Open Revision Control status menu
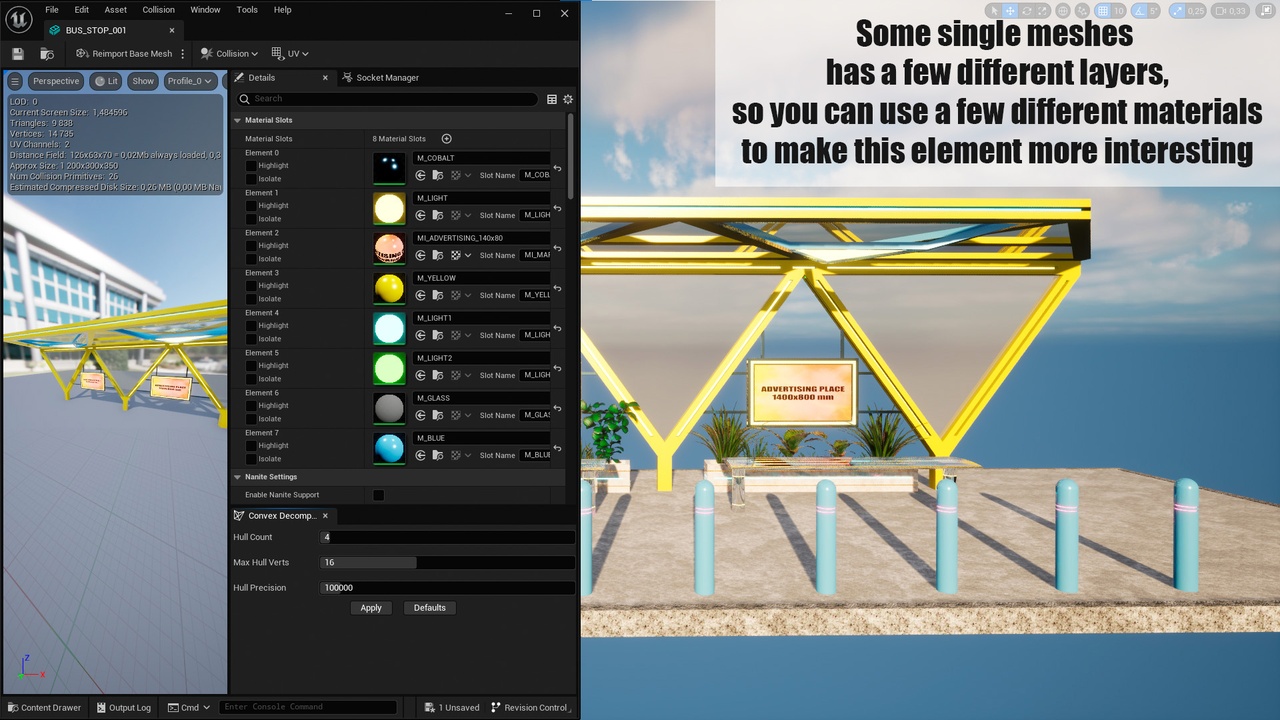The height and width of the screenshot is (720, 1280). pyautogui.click(x=530, y=707)
